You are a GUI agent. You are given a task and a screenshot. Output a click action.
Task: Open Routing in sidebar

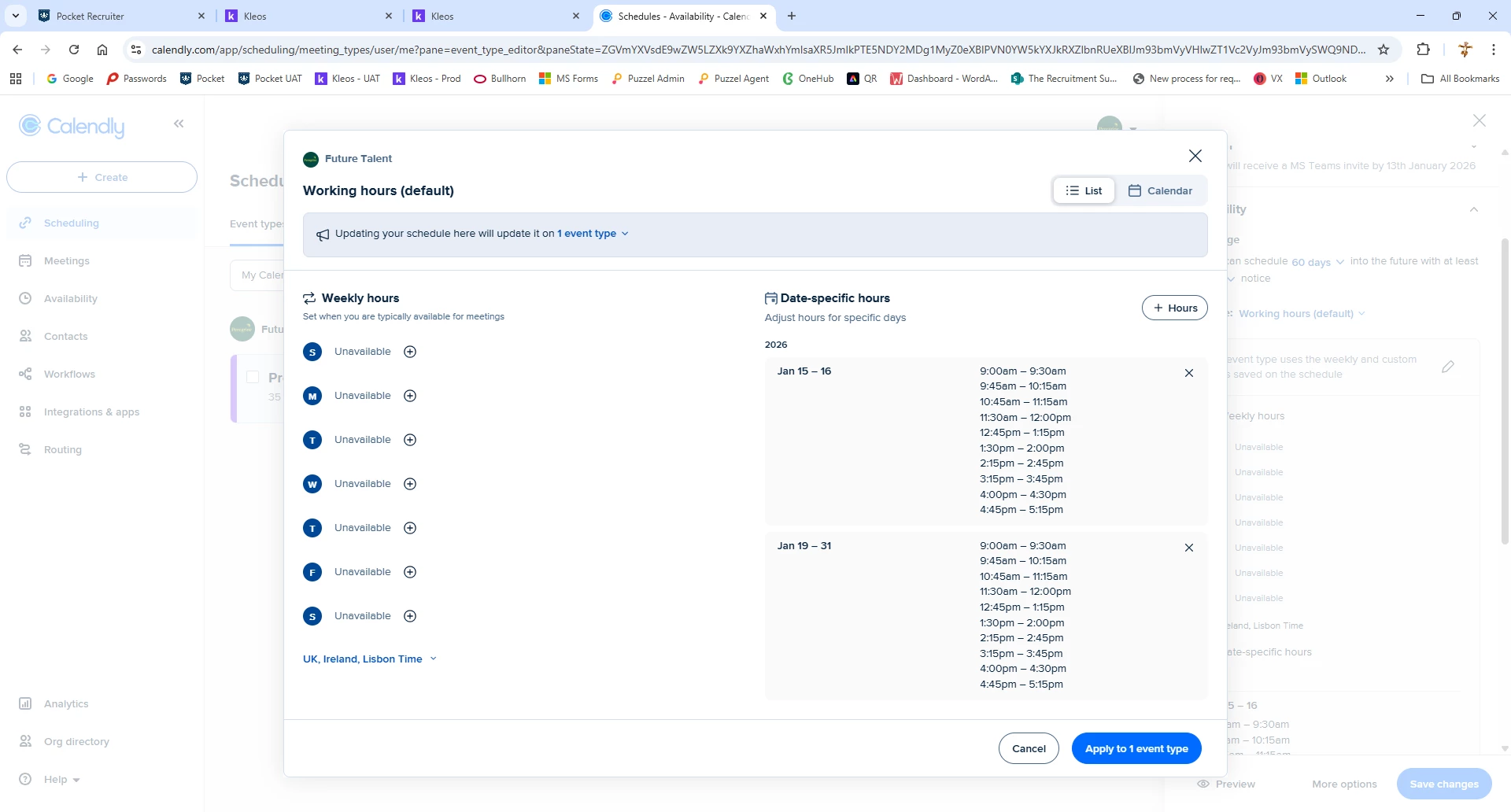click(102, 449)
